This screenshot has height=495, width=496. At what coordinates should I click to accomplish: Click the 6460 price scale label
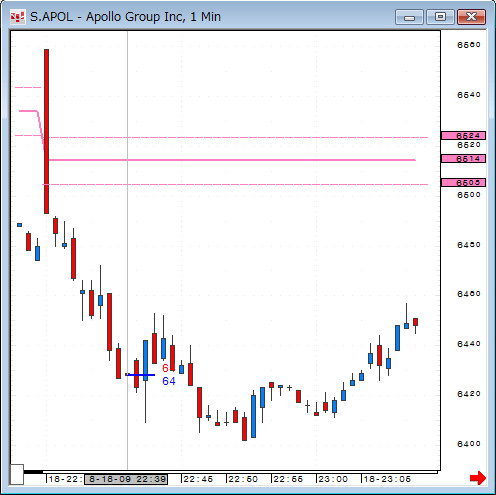coord(469,294)
